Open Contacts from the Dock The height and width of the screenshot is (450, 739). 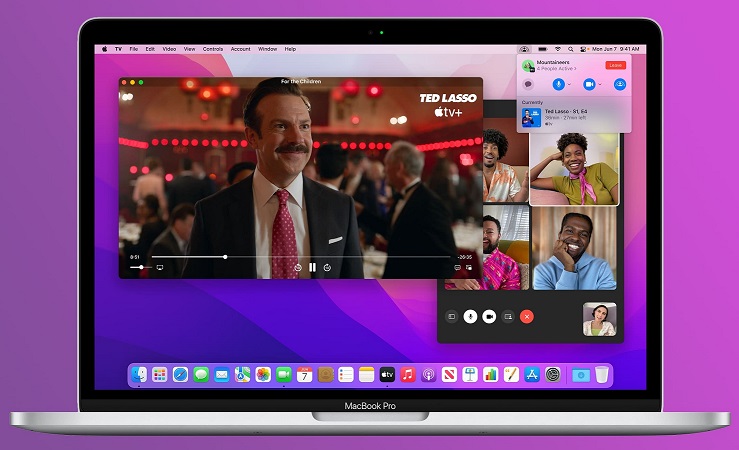pyautogui.click(x=325, y=375)
